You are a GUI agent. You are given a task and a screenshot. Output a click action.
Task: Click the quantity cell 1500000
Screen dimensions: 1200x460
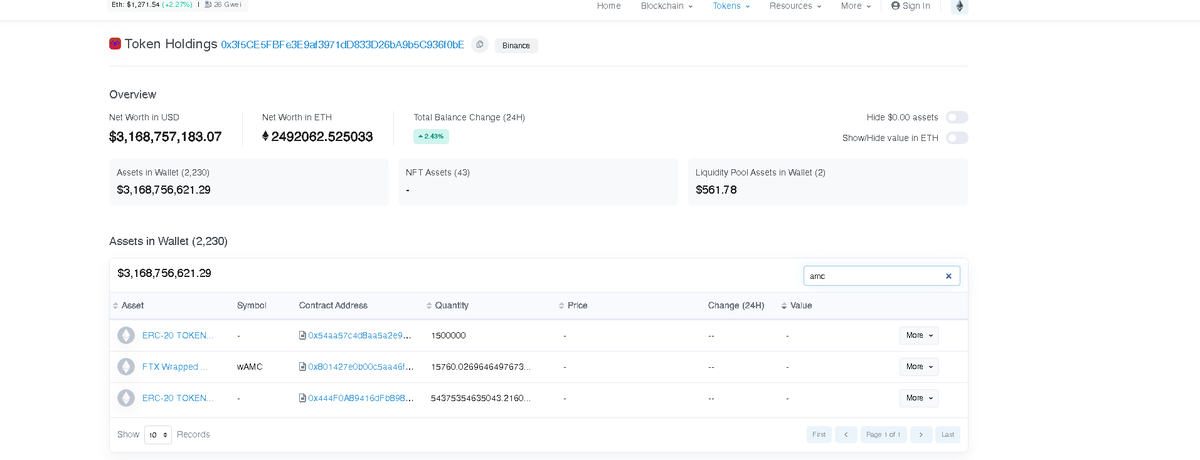pyautogui.click(x=448, y=336)
